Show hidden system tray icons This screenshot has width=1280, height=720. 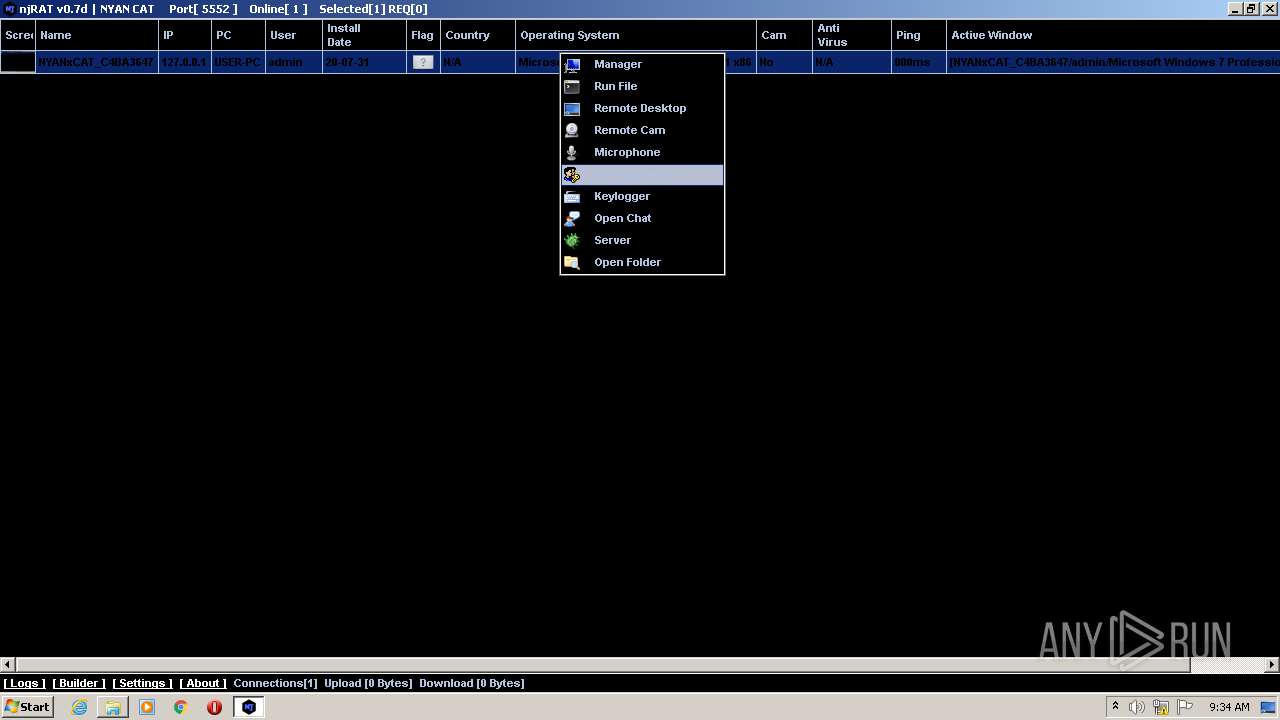(x=1115, y=706)
